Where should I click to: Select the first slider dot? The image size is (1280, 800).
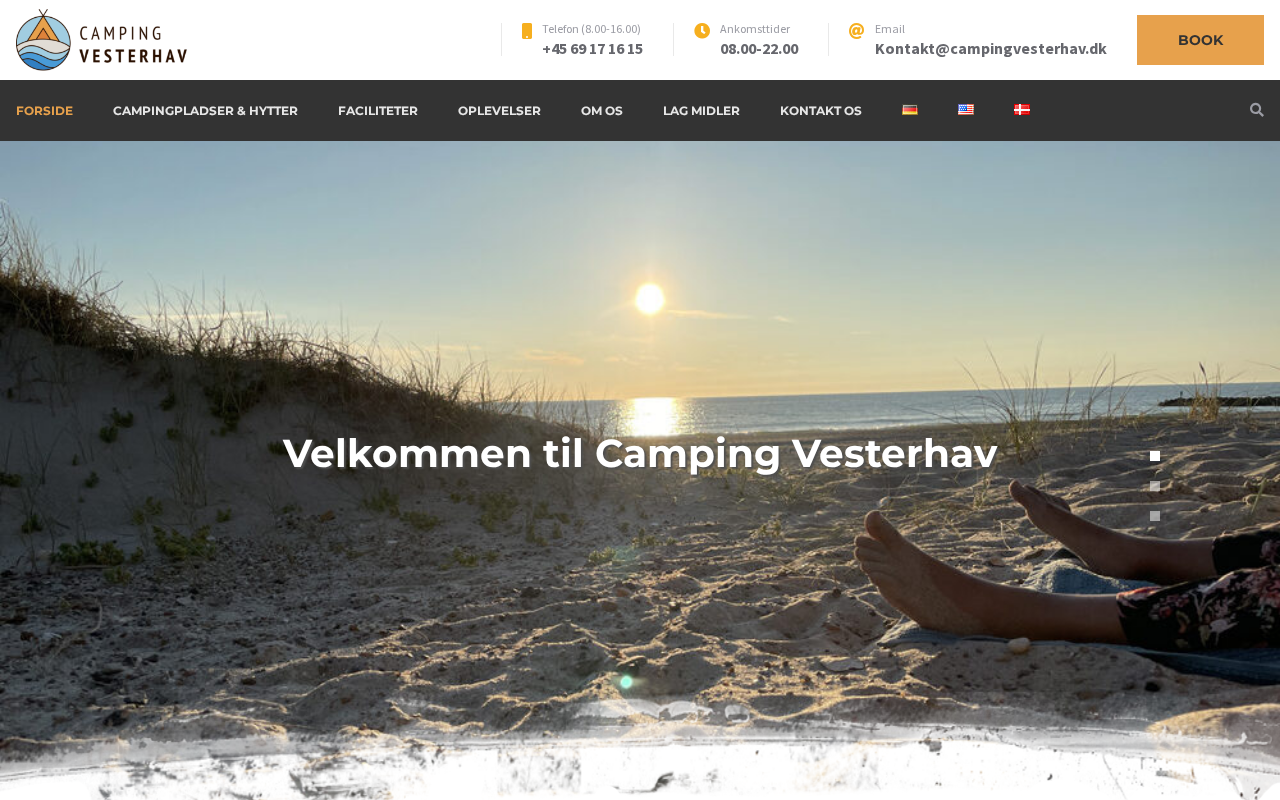1155,456
